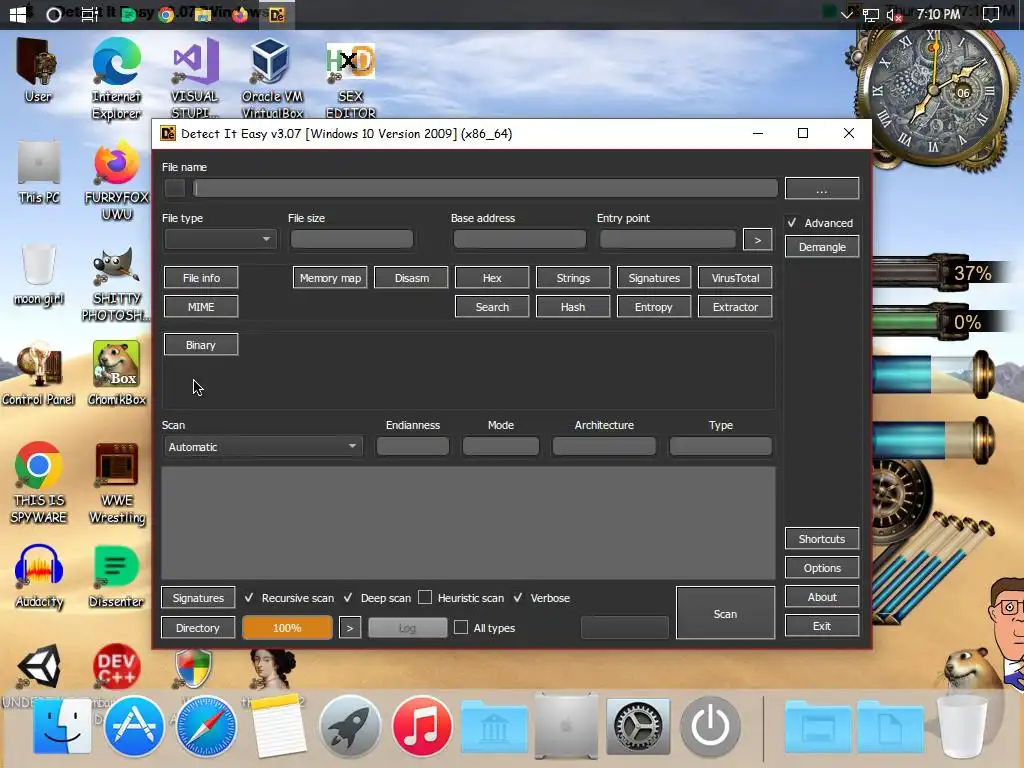Expand the Scan mode Automatic dropdown
This screenshot has width=1024, height=768.
coord(262,447)
